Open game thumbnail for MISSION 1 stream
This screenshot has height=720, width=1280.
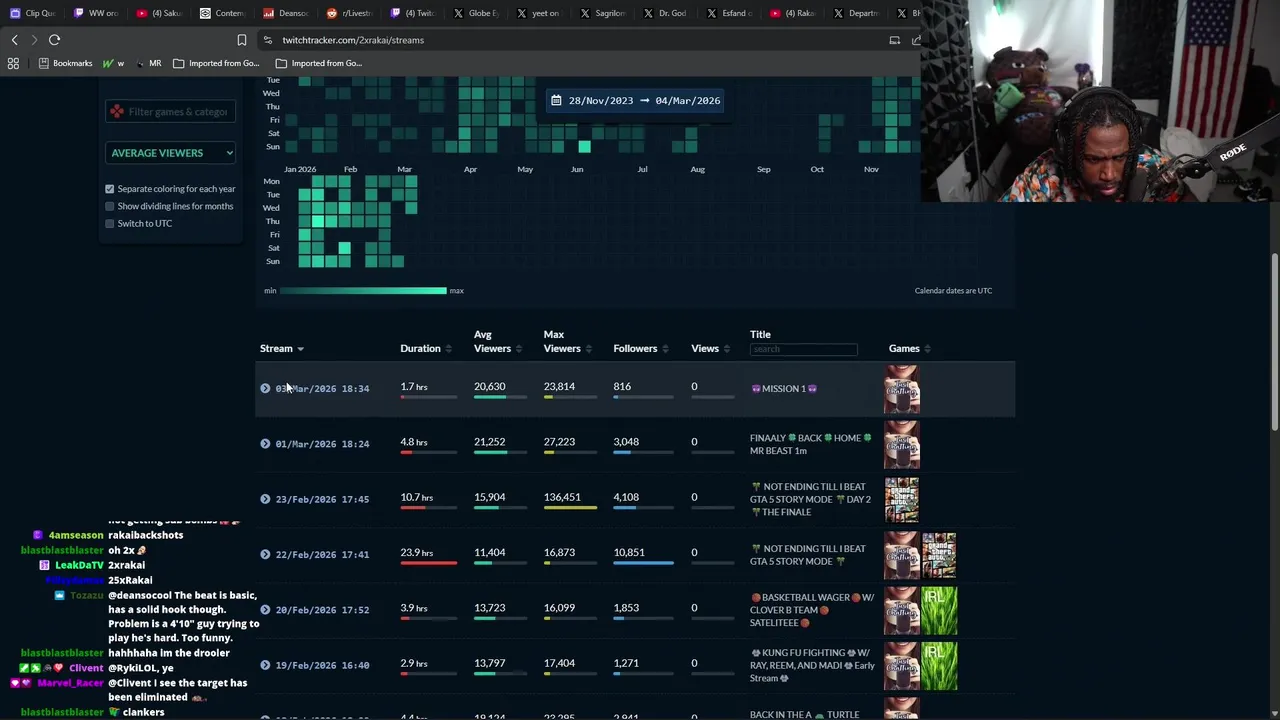901,389
